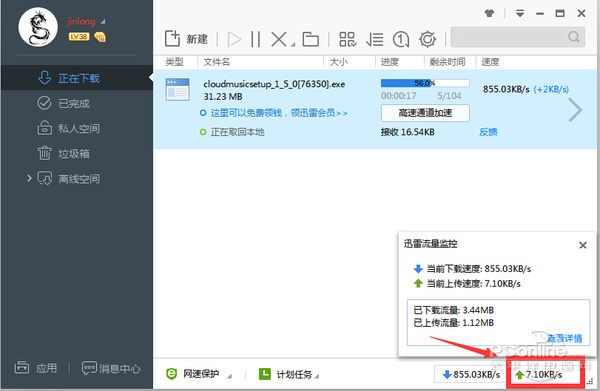Click the 反馈 feedback link

(488, 132)
